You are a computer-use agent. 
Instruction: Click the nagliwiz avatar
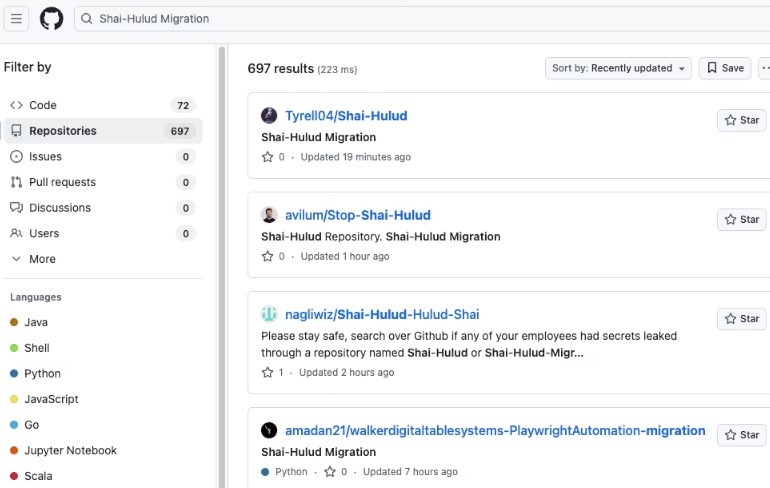(269, 314)
